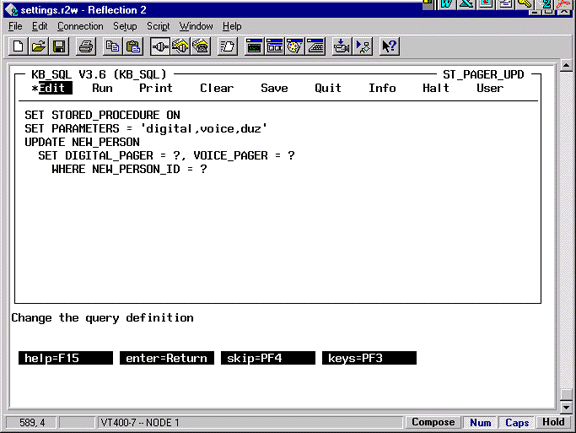Viewport: 576px width, 433px height.
Task: Click the Copy toolbar icon
Action: point(113,47)
